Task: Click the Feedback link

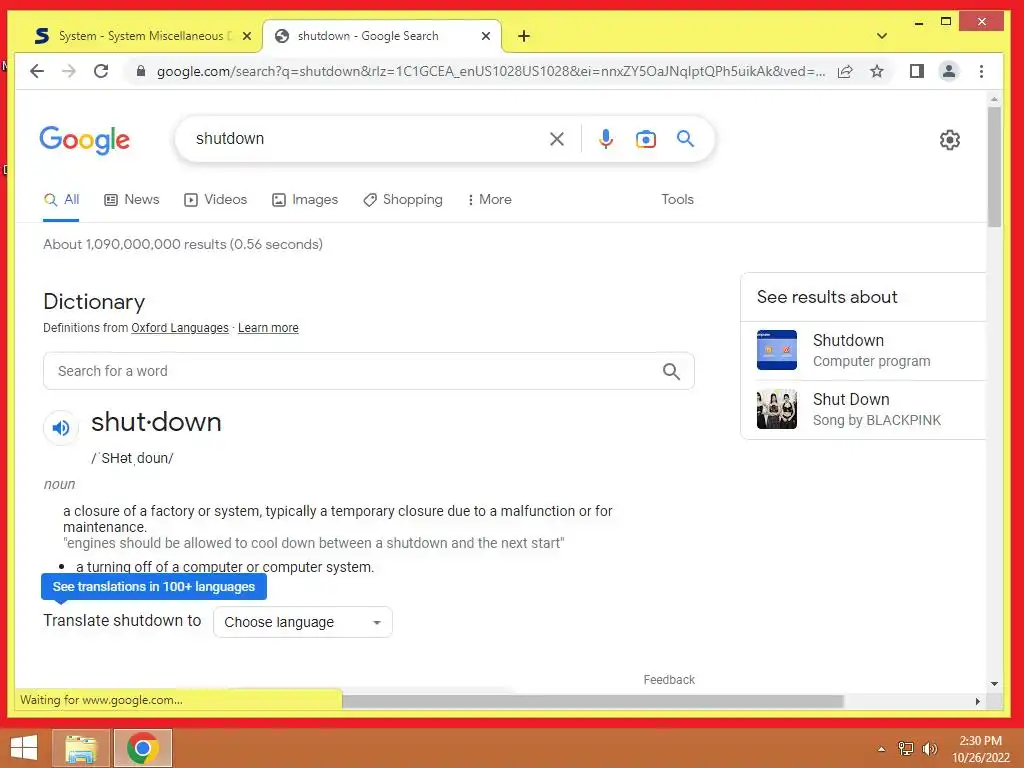Action: [669, 680]
